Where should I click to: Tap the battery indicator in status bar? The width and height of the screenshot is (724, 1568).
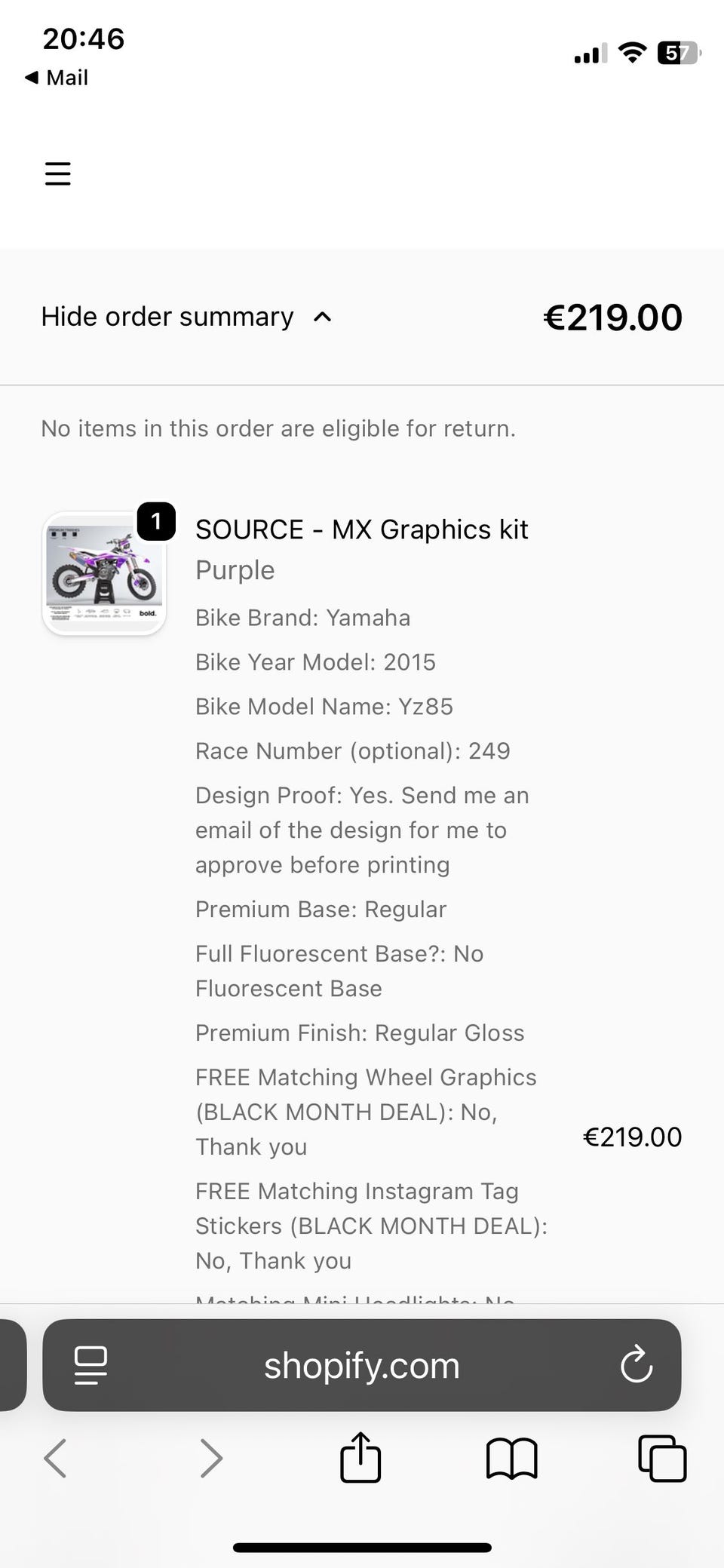tap(679, 54)
